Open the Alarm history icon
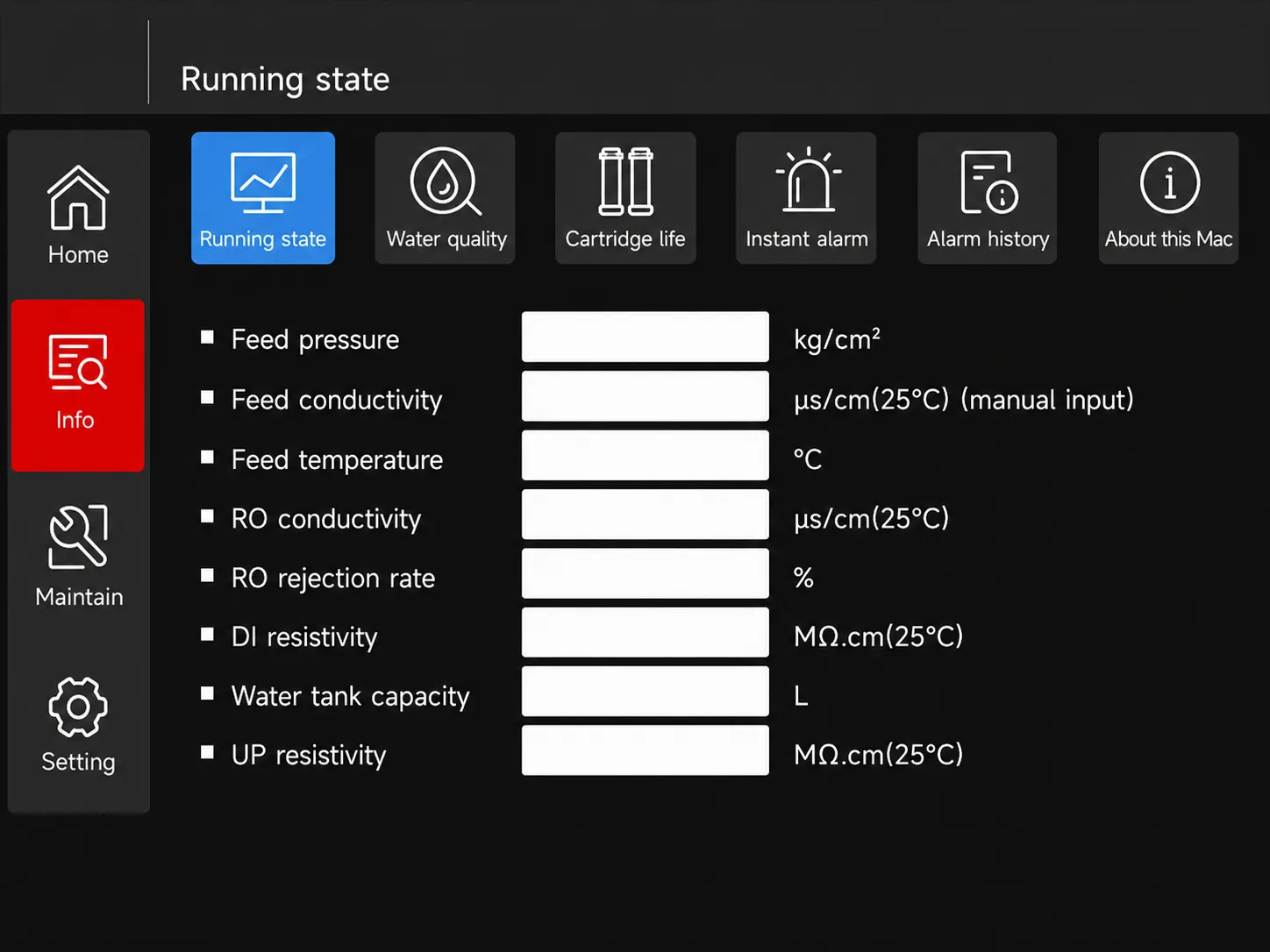Image resolution: width=1270 pixels, height=952 pixels. pyautogui.click(x=988, y=182)
